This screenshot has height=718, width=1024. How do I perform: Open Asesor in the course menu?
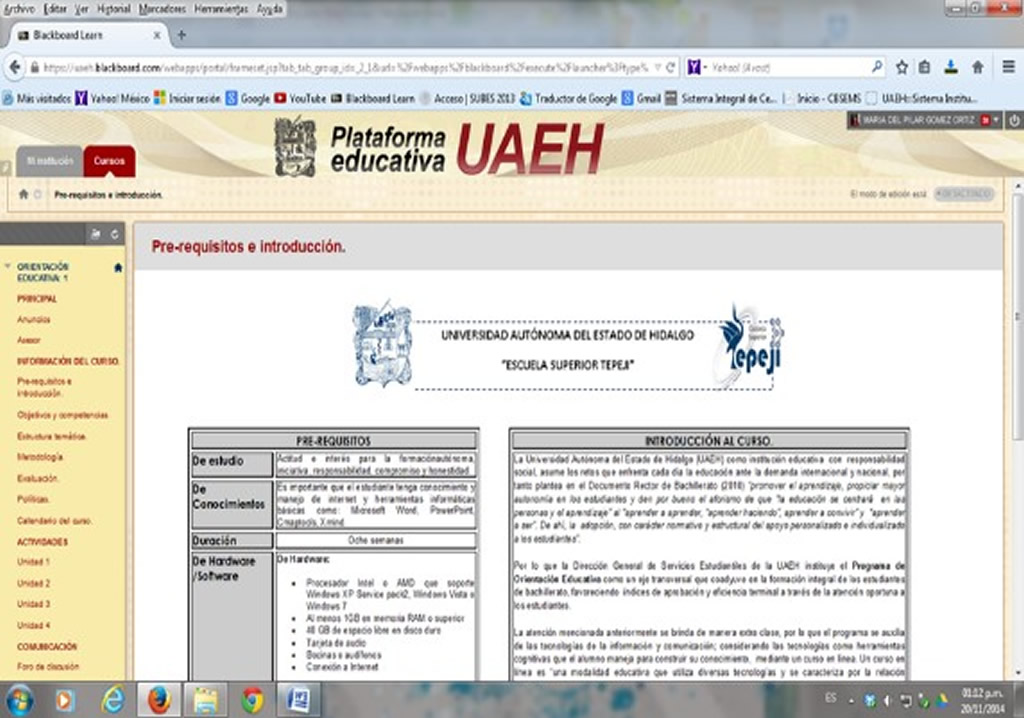coord(29,340)
